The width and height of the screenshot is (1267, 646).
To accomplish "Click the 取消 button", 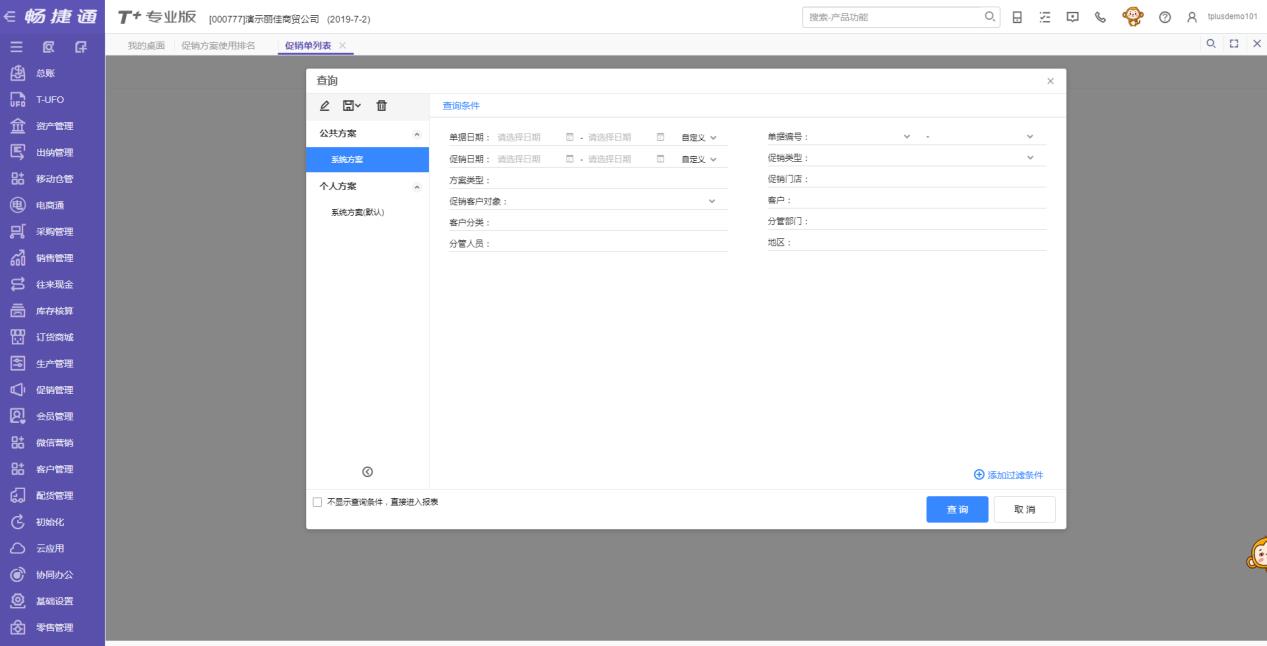I will point(1024,510).
